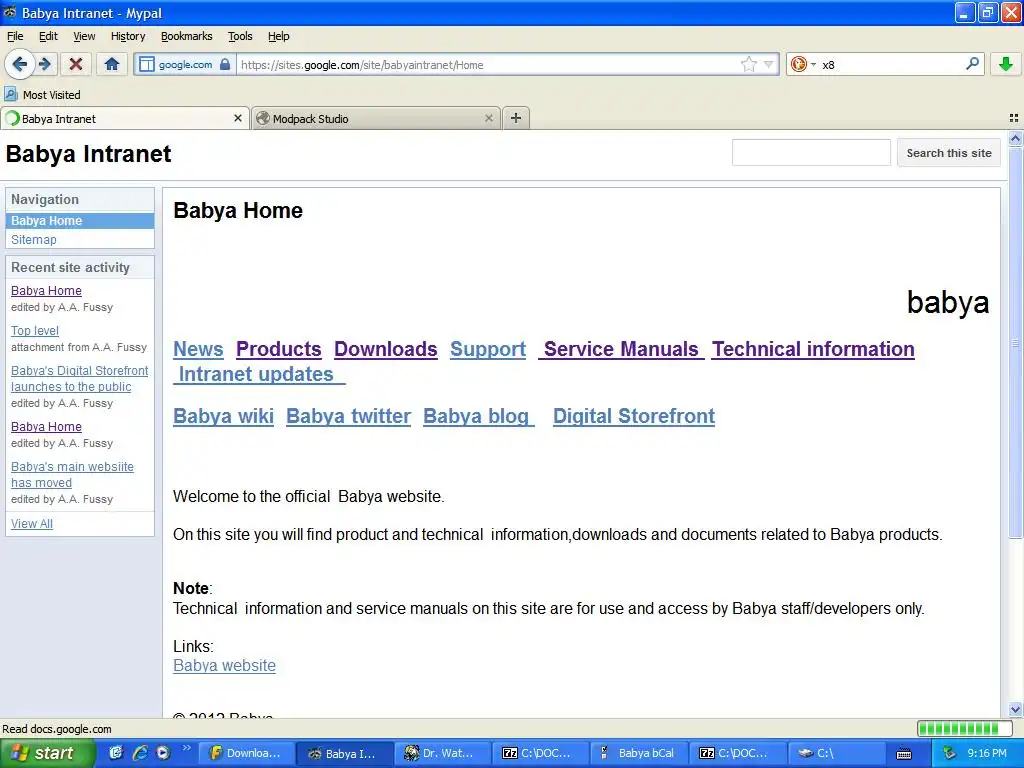Open a new tab with the plus button
The width and height of the screenshot is (1024, 768).
516,118
